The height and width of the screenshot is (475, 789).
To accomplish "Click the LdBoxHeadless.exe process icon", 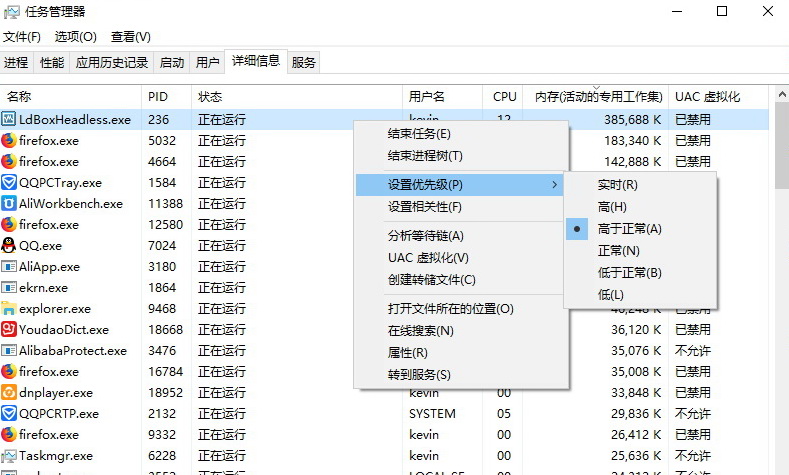I will click(9, 119).
